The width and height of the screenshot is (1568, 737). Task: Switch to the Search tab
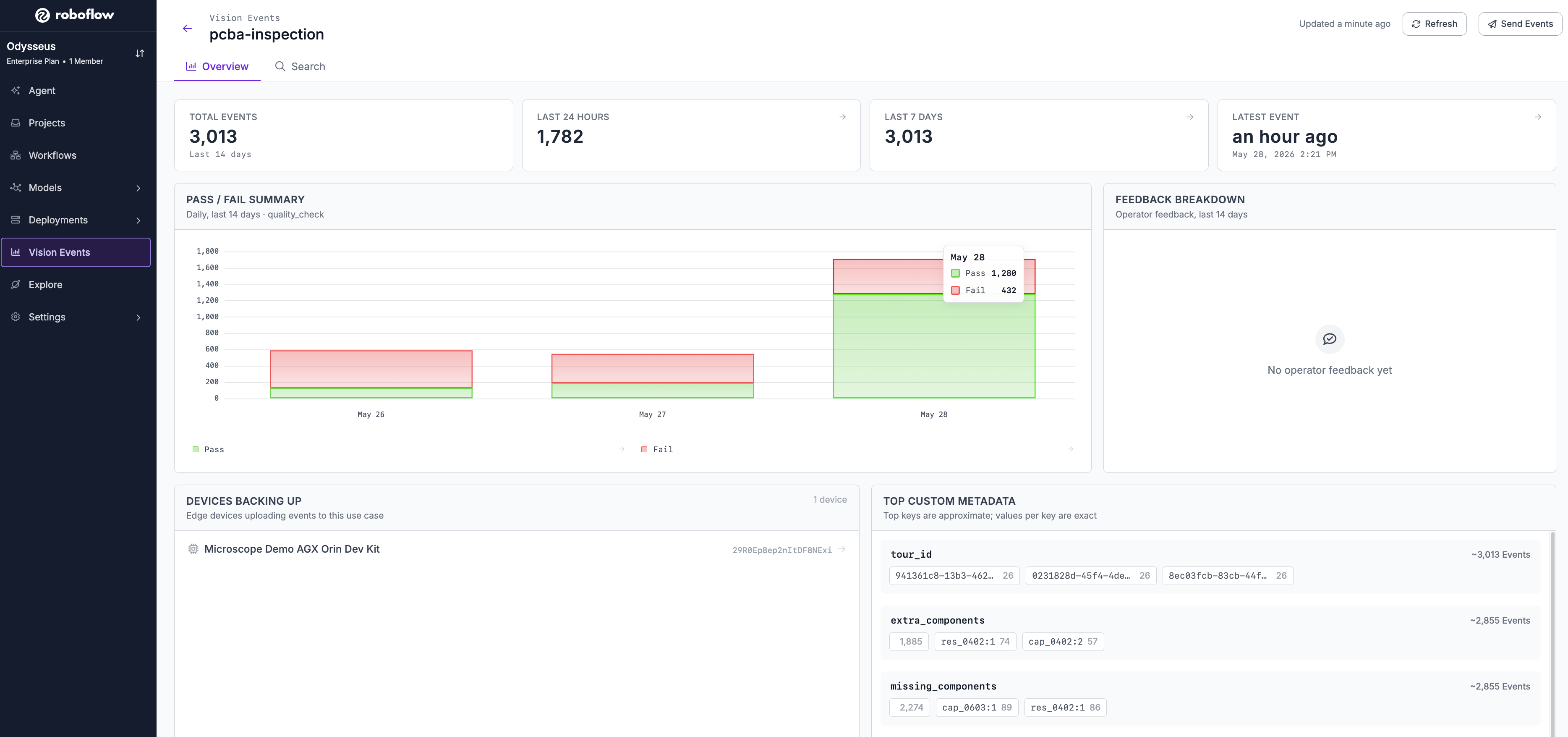point(300,66)
